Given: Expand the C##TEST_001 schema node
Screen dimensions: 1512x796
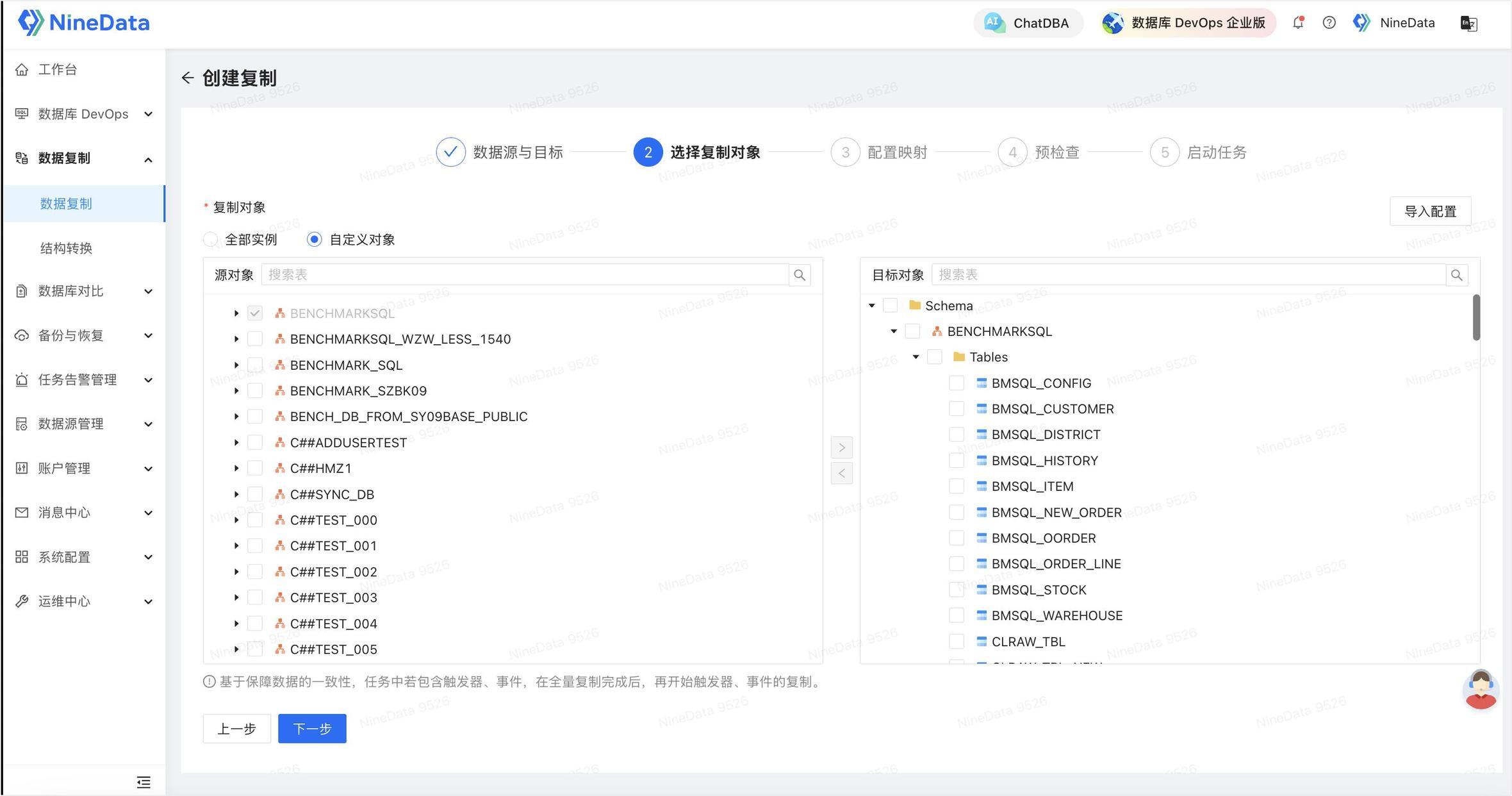Looking at the screenshot, I should click(x=236, y=546).
